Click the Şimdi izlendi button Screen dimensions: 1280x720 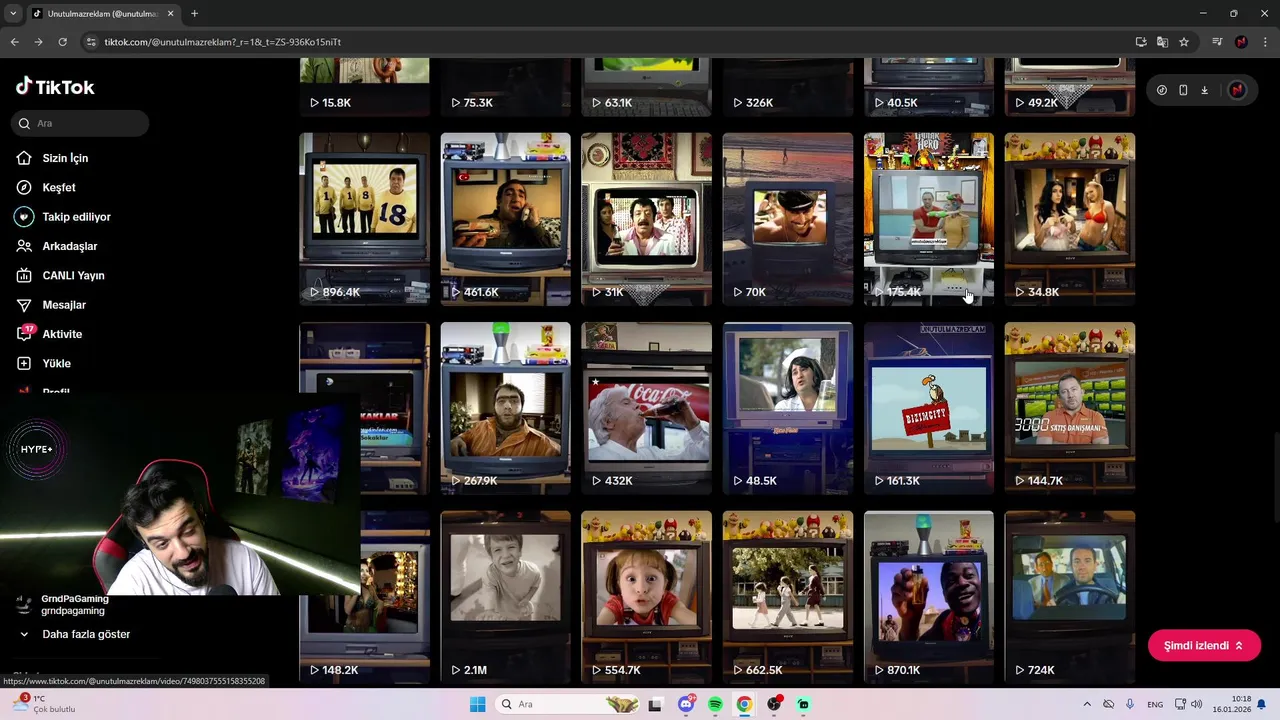[1204, 645]
